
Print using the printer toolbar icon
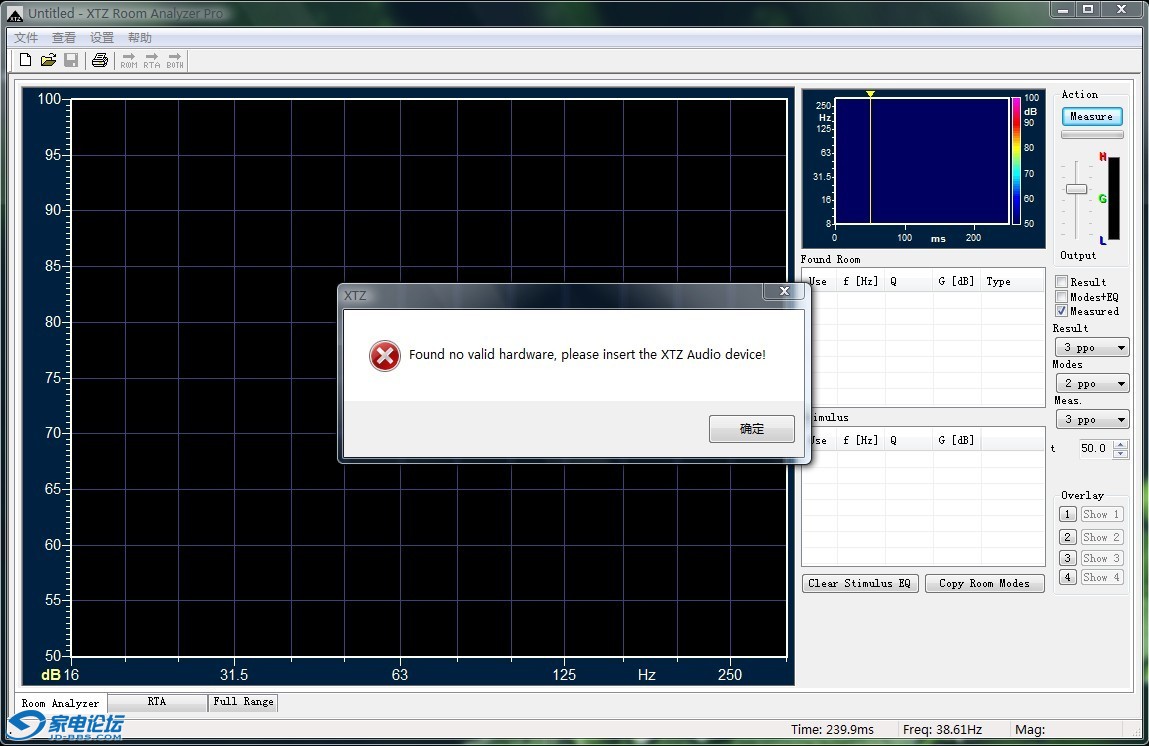tap(100, 60)
